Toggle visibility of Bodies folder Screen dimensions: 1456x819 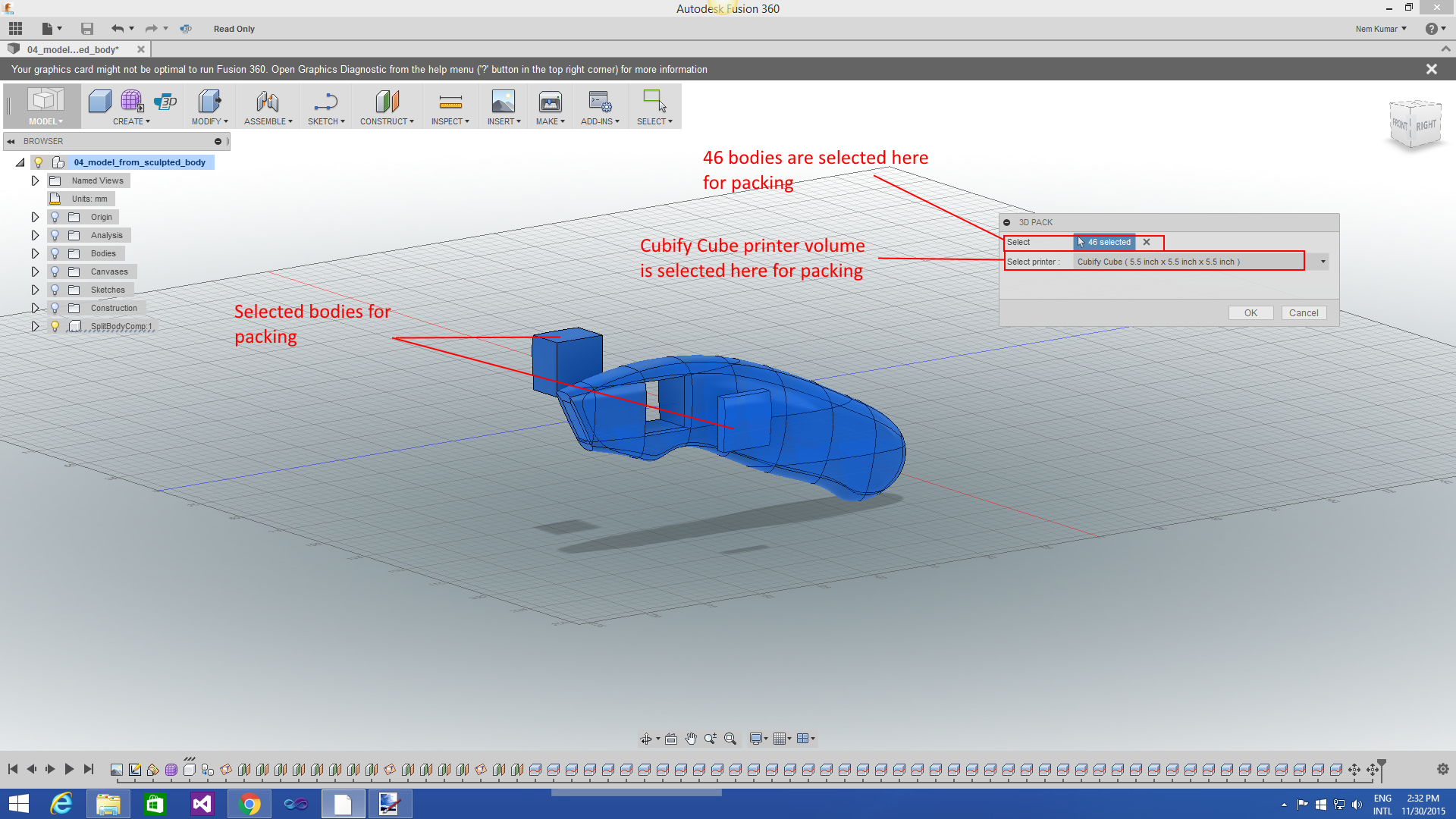pyautogui.click(x=55, y=253)
